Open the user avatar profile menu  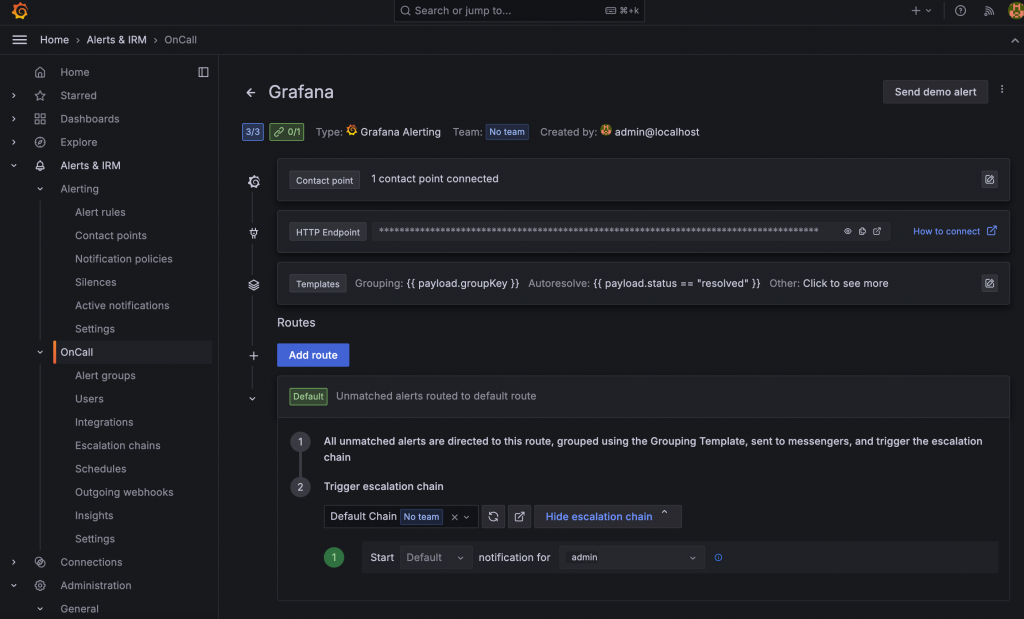pos(1016,10)
